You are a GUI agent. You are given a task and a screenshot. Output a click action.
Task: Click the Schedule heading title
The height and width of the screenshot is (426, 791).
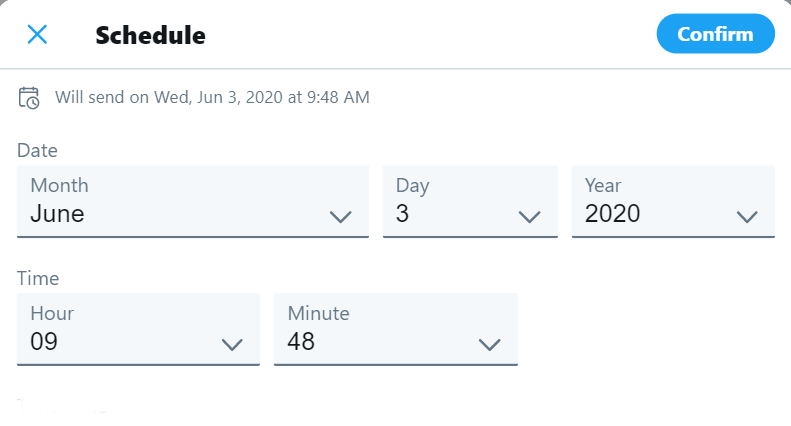[x=150, y=35]
